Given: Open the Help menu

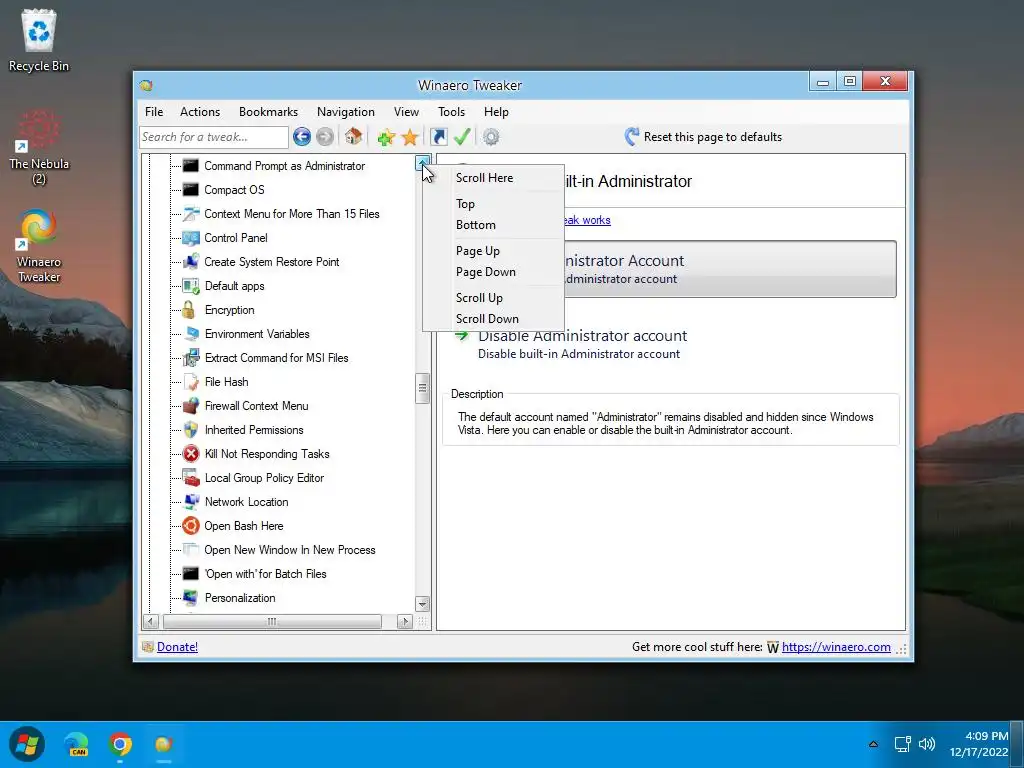Looking at the screenshot, I should [x=496, y=112].
